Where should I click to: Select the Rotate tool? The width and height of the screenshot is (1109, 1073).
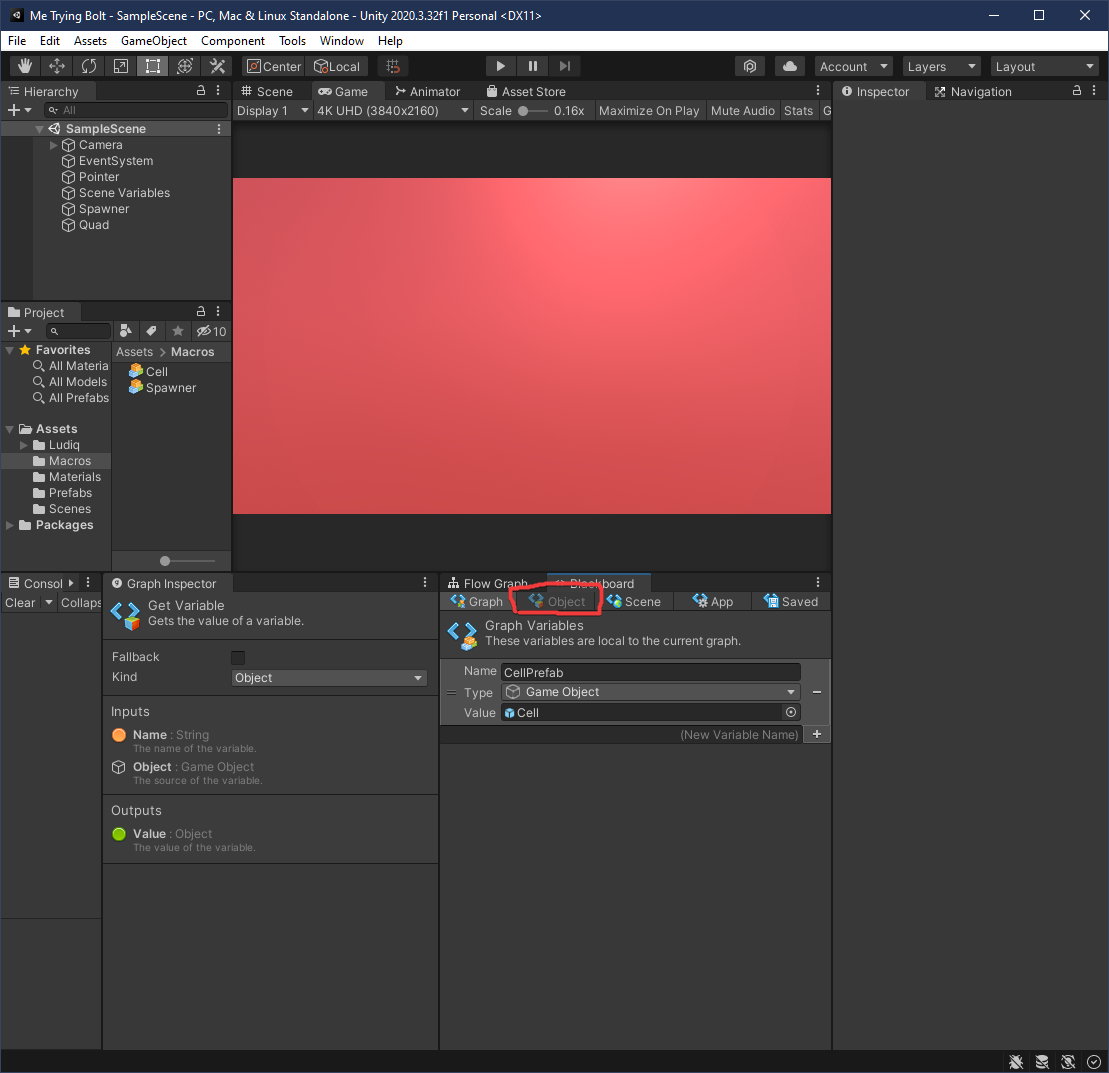(89, 66)
